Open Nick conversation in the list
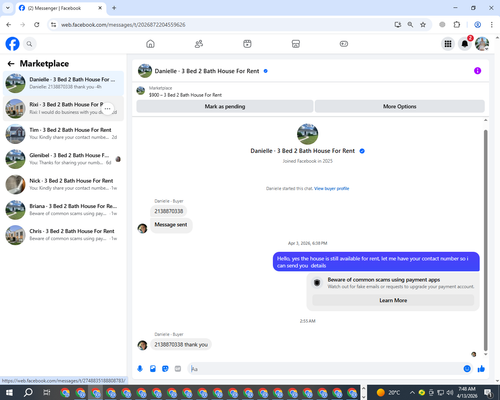The width and height of the screenshot is (500, 400). (x=63, y=184)
